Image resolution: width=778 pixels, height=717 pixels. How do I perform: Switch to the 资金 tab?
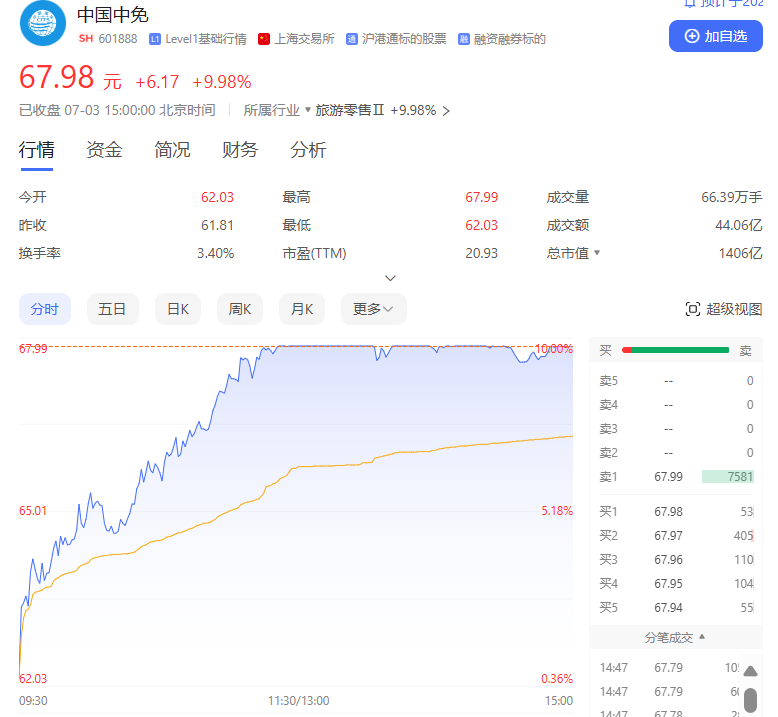click(104, 150)
